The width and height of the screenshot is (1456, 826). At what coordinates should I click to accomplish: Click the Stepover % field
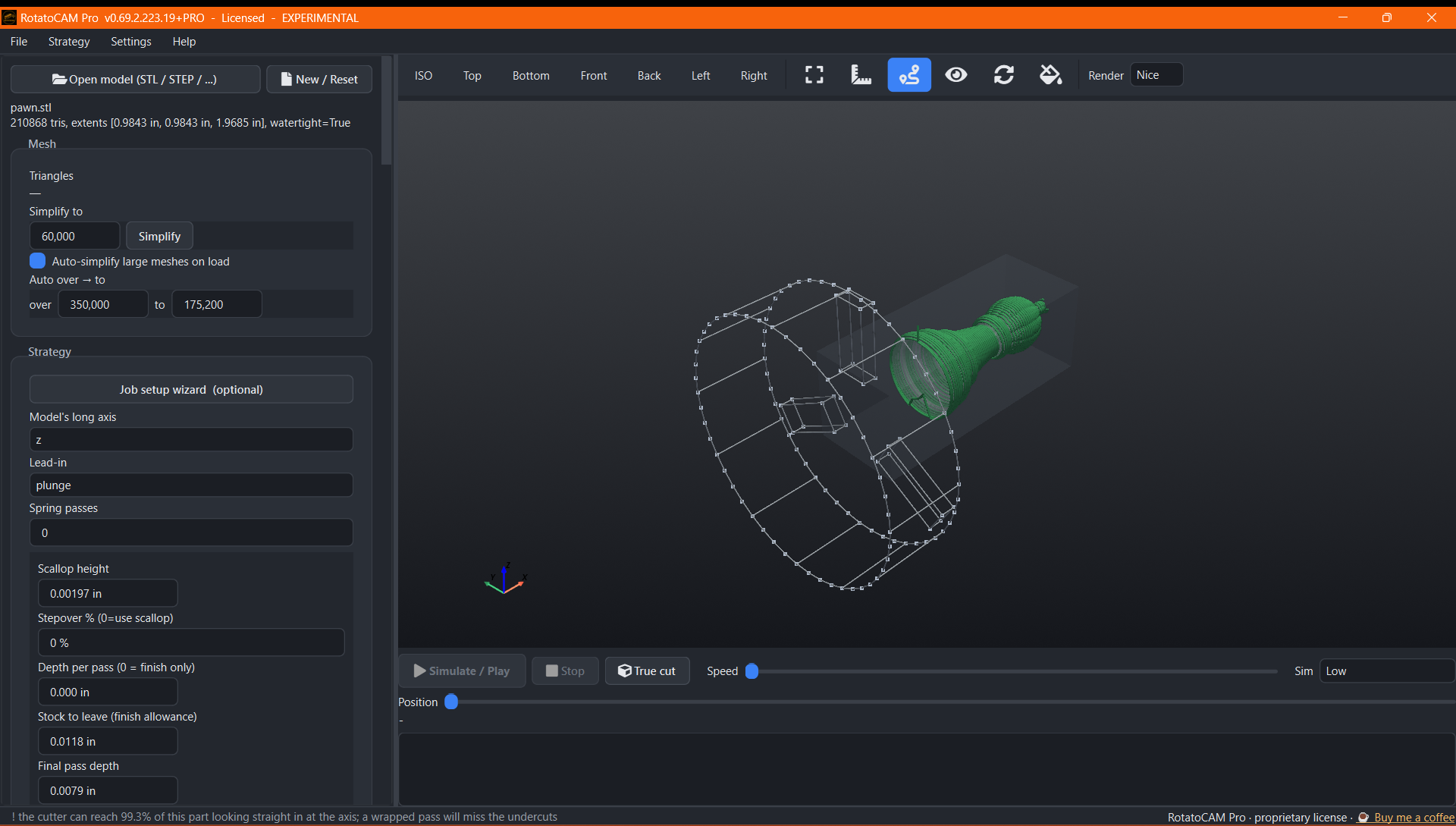pyautogui.click(x=191, y=642)
